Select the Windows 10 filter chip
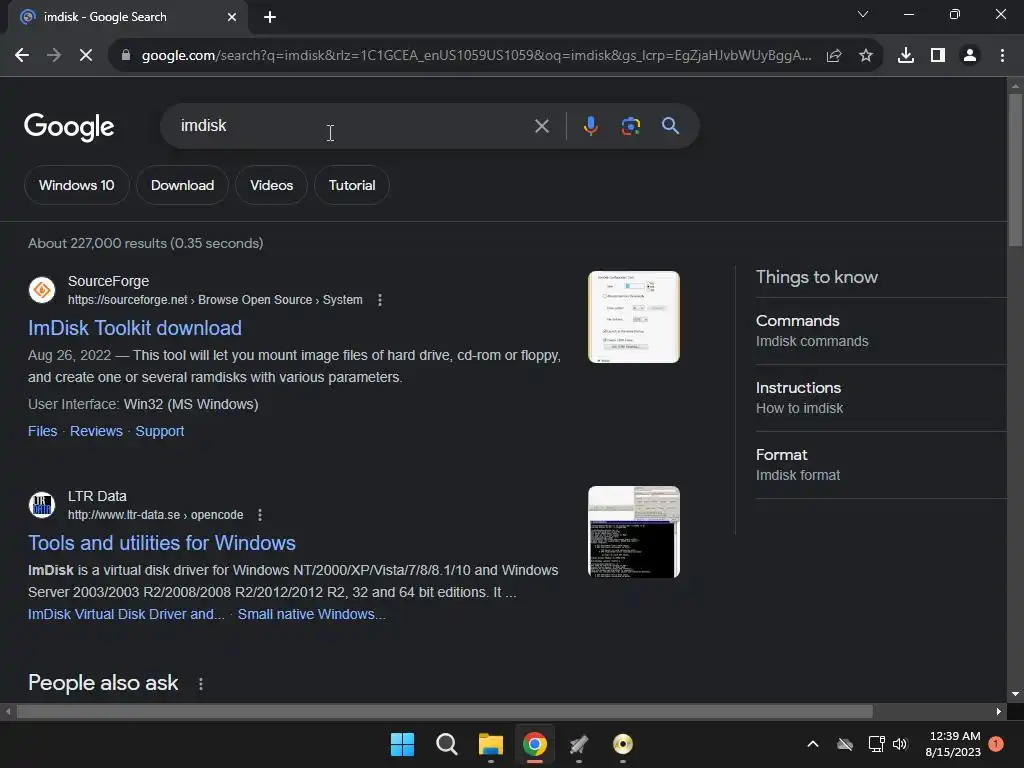The width and height of the screenshot is (1024, 768). coord(76,185)
